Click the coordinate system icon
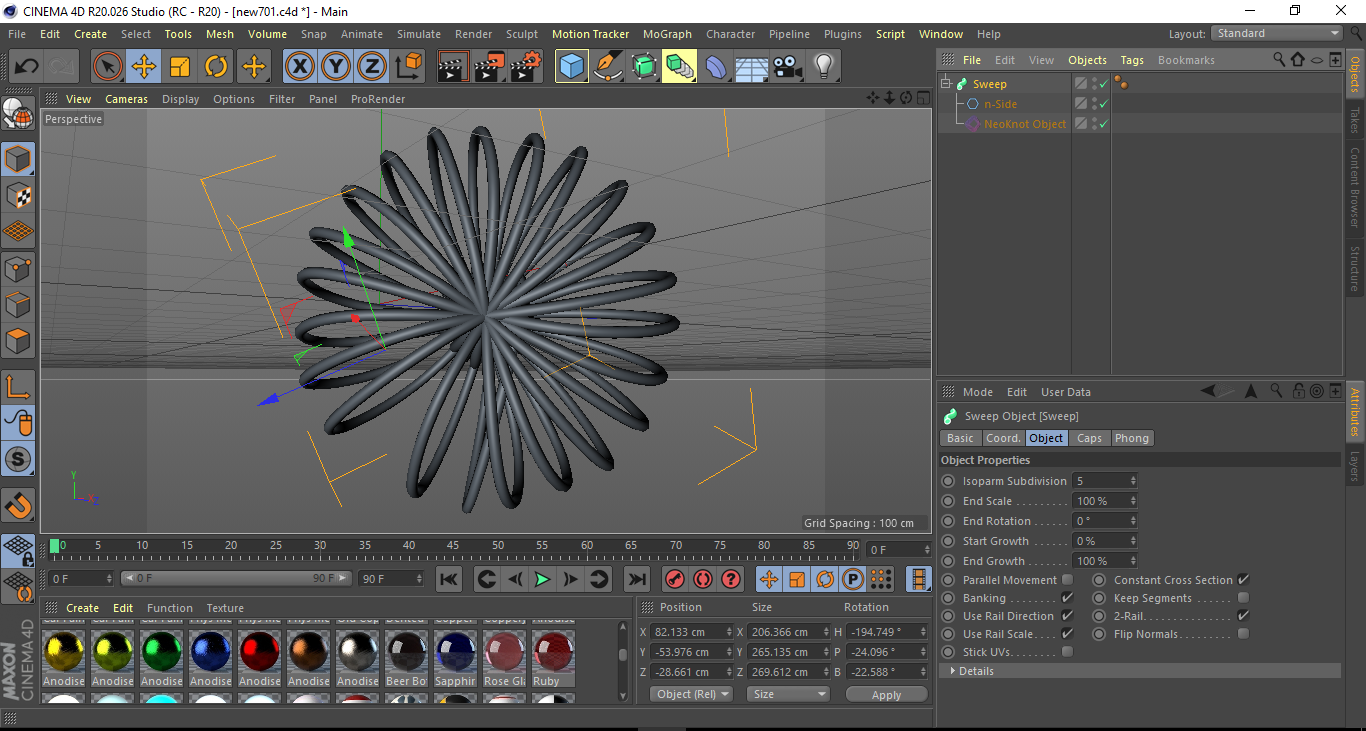 point(408,67)
